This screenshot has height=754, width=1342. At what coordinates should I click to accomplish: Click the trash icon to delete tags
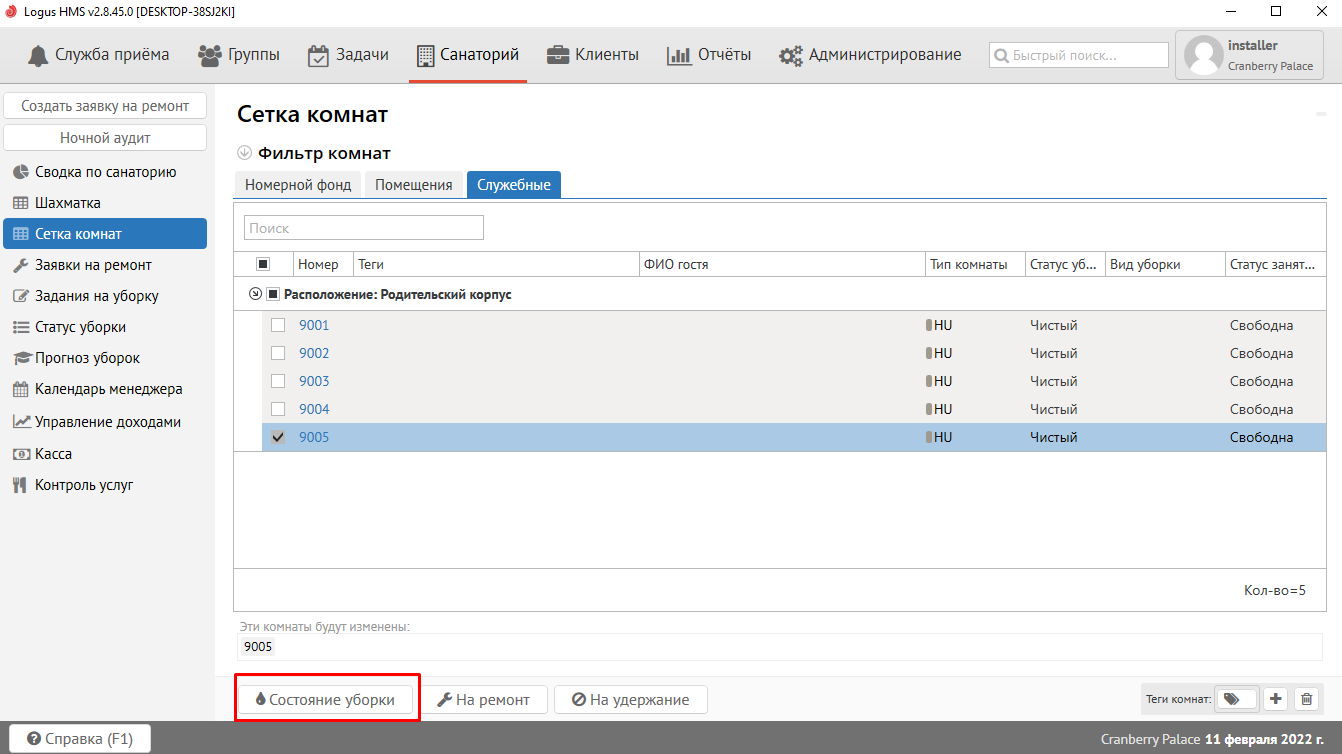tap(1306, 700)
